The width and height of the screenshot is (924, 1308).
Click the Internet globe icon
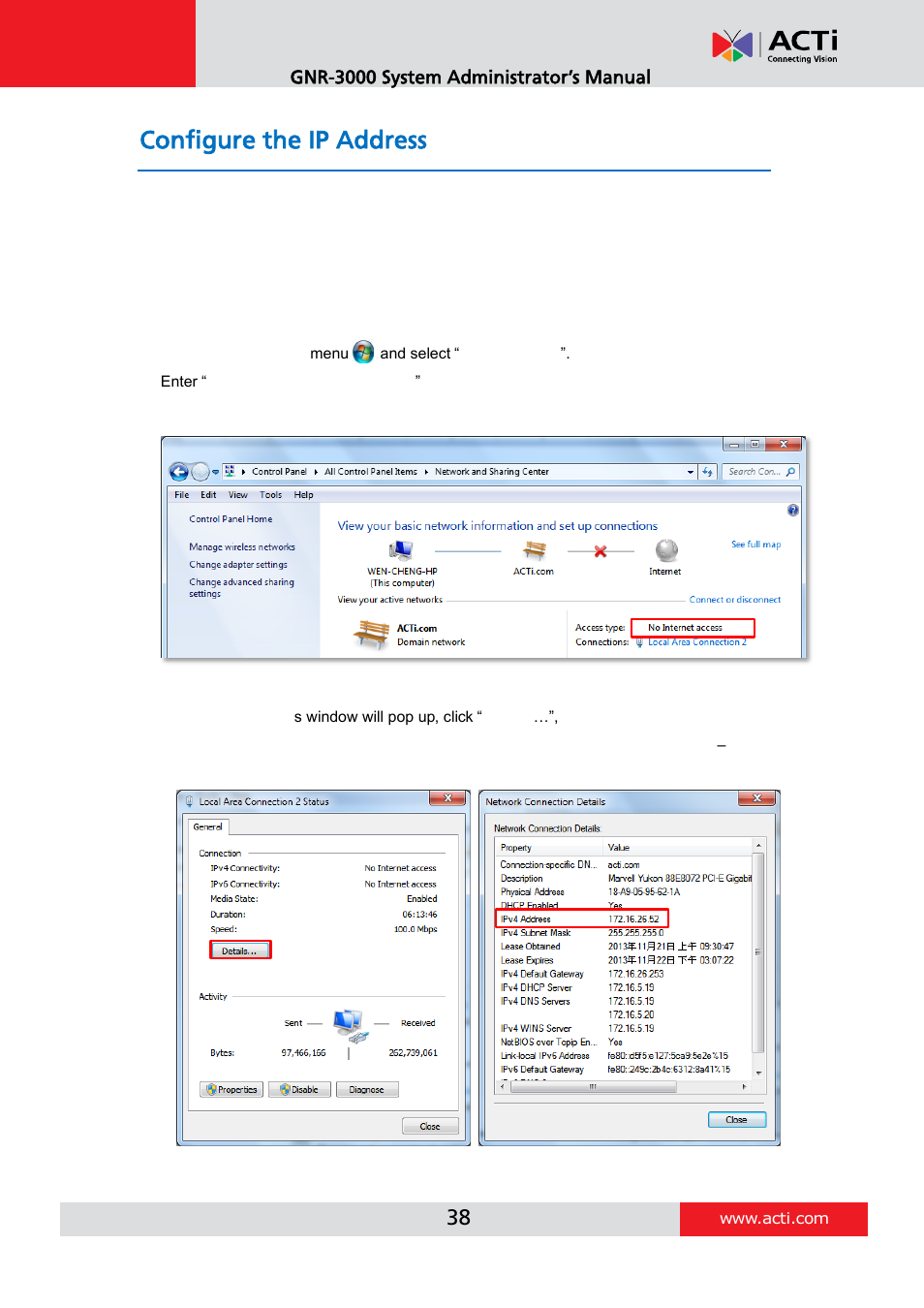(666, 551)
